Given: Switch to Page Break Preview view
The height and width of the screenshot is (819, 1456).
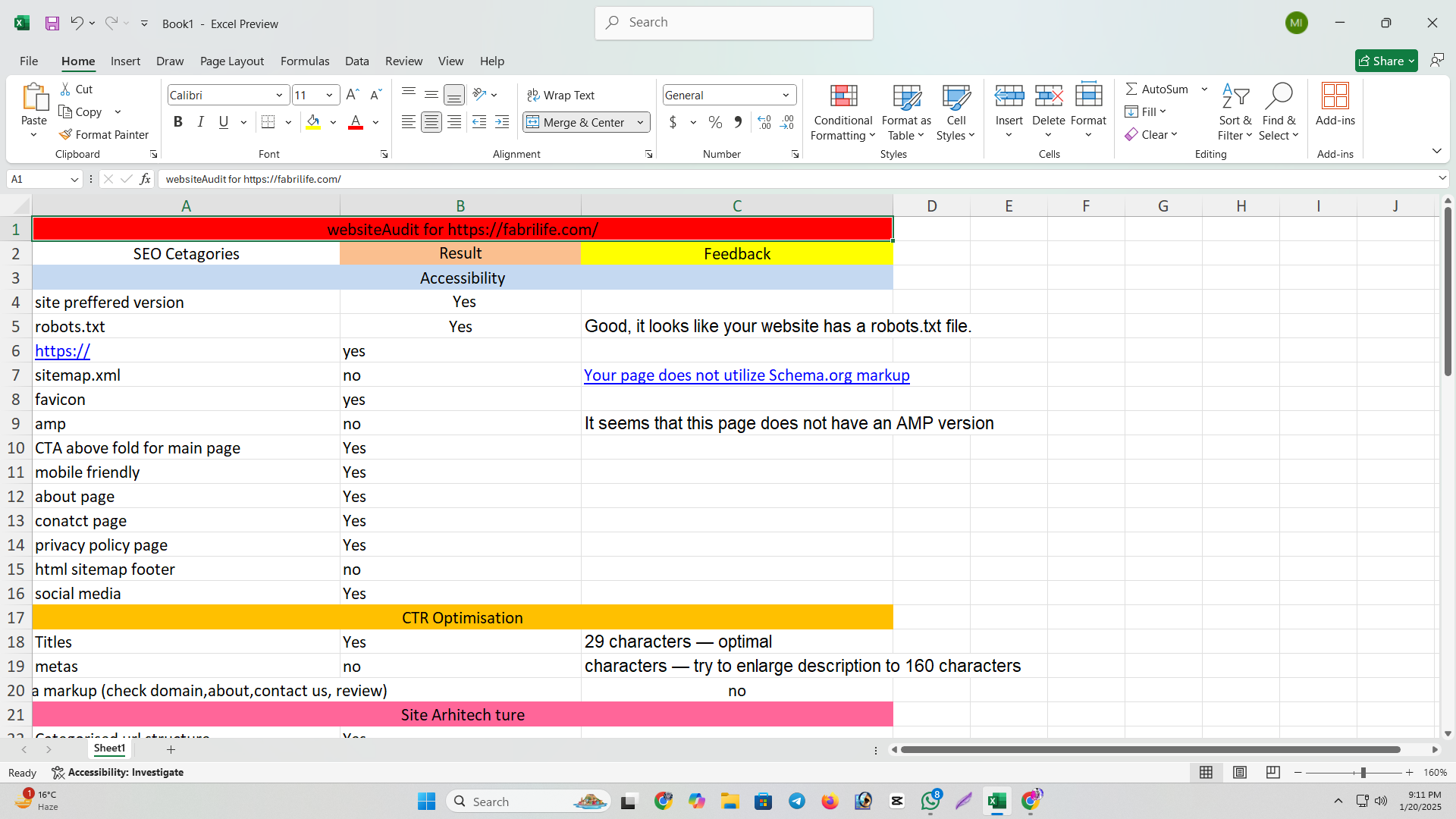Looking at the screenshot, I should [1273, 772].
